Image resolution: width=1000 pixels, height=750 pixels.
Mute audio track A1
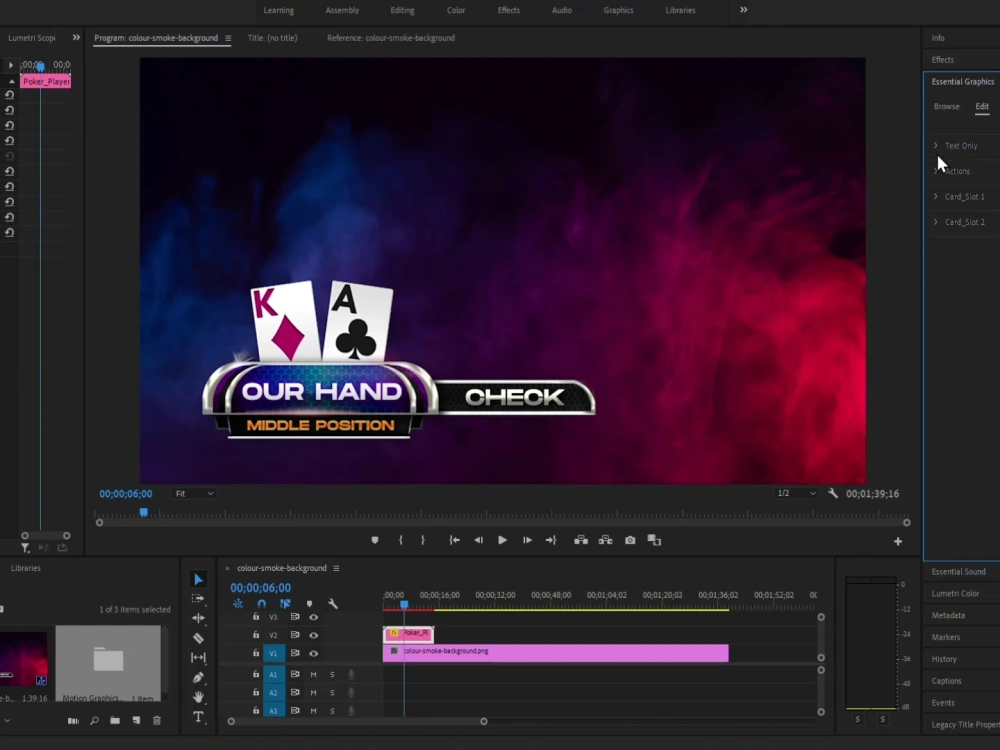tap(313, 674)
